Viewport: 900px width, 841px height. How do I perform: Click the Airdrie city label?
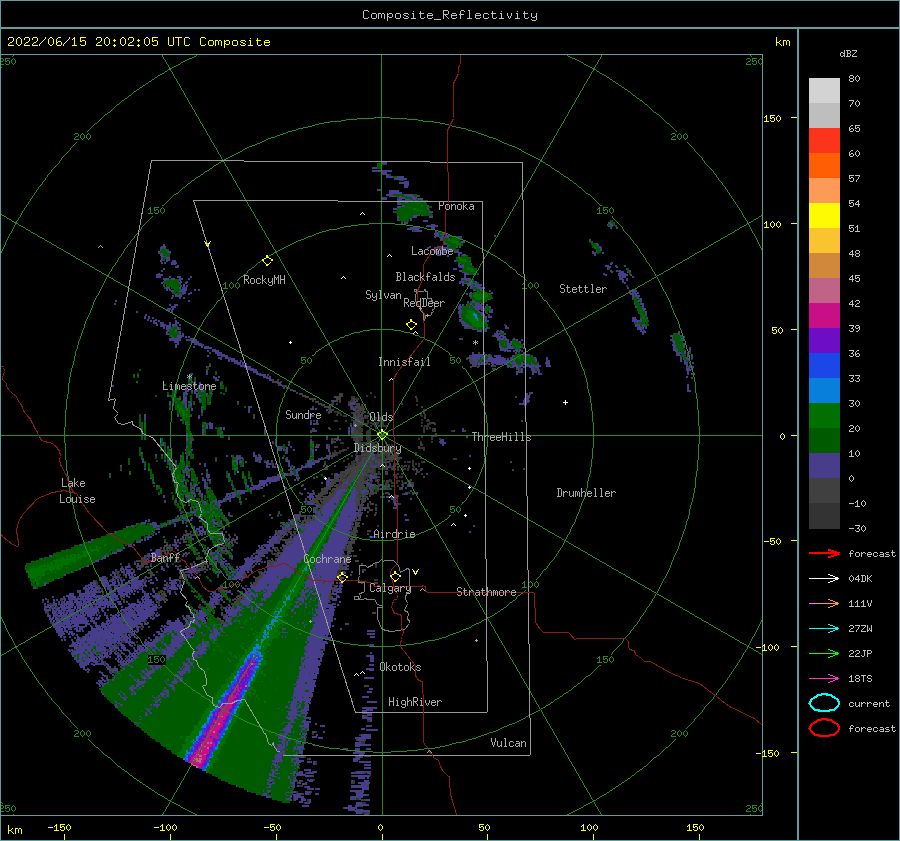(394, 534)
